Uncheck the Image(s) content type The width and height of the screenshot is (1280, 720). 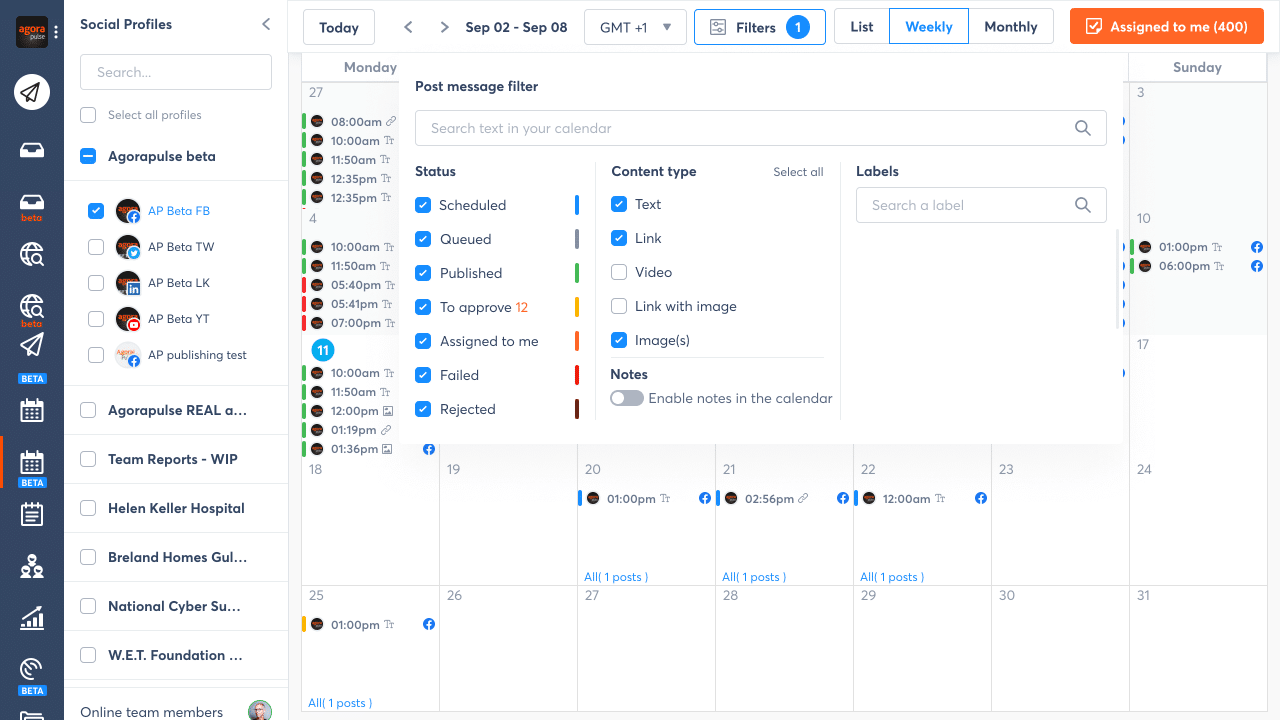[x=619, y=340]
